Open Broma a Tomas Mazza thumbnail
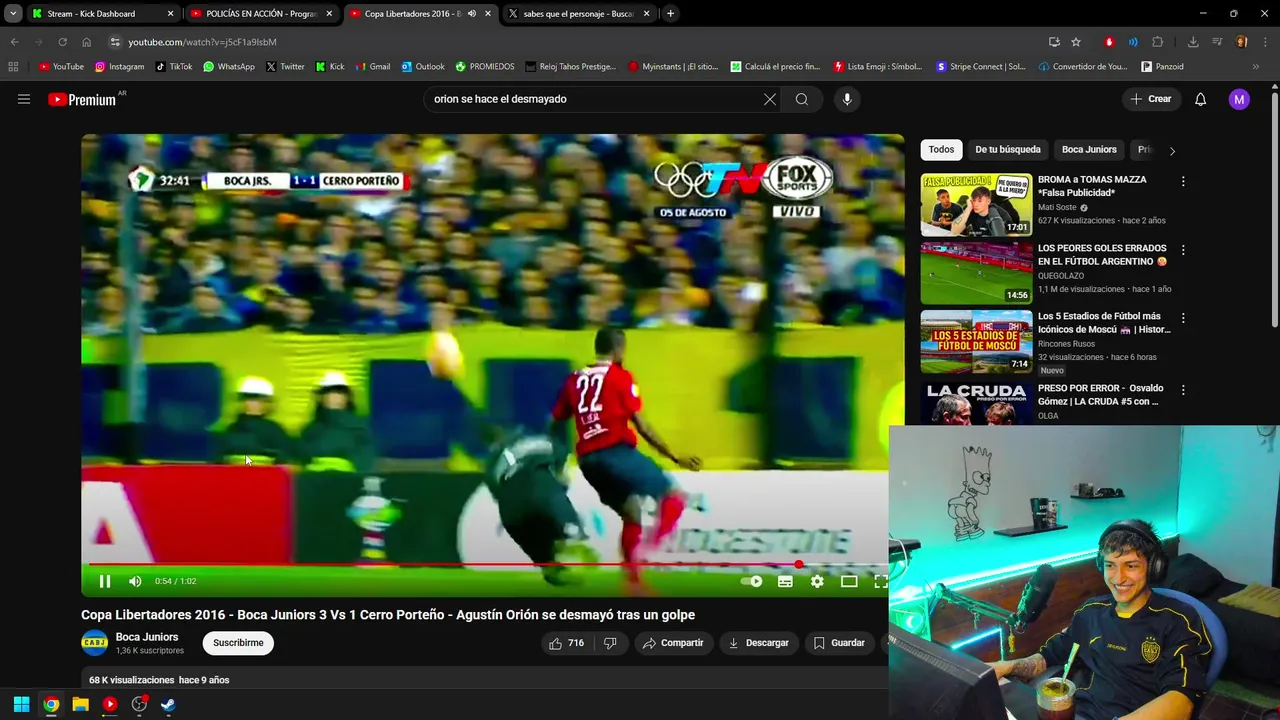 (x=976, y=205)
